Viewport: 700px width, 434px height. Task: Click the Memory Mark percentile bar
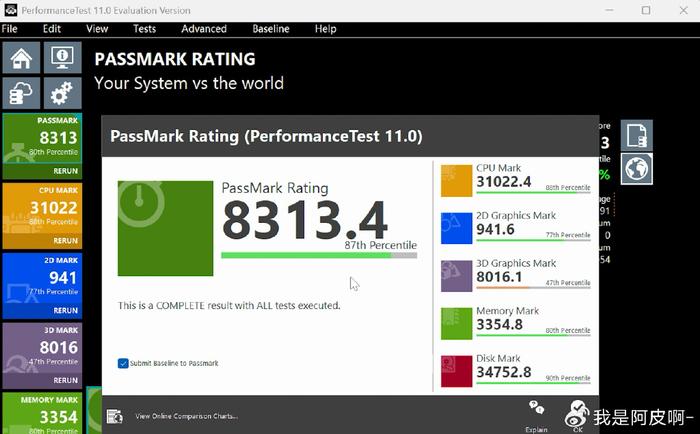[533, 336]
